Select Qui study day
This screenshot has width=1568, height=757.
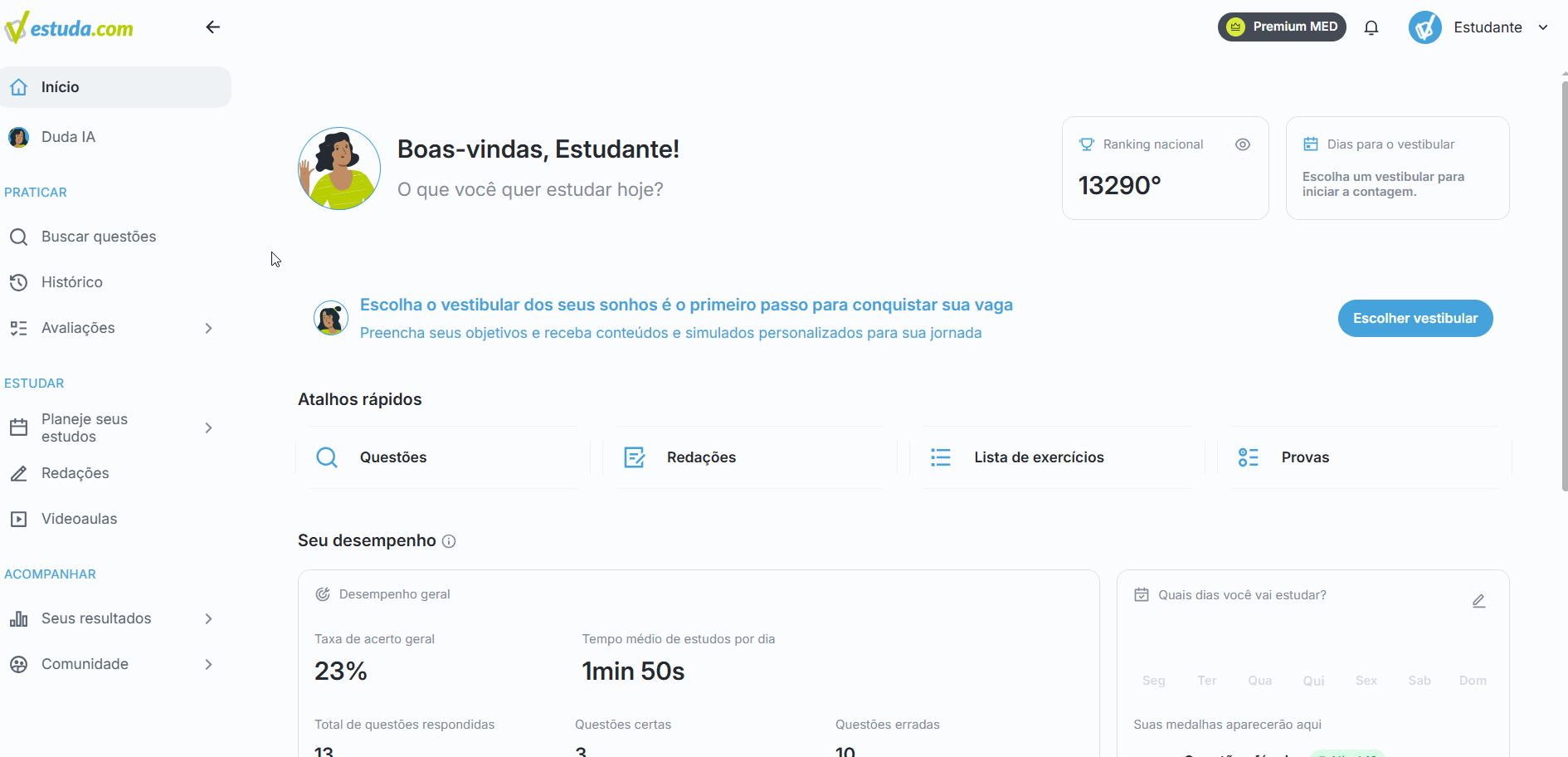click(x=1313, y=681)
